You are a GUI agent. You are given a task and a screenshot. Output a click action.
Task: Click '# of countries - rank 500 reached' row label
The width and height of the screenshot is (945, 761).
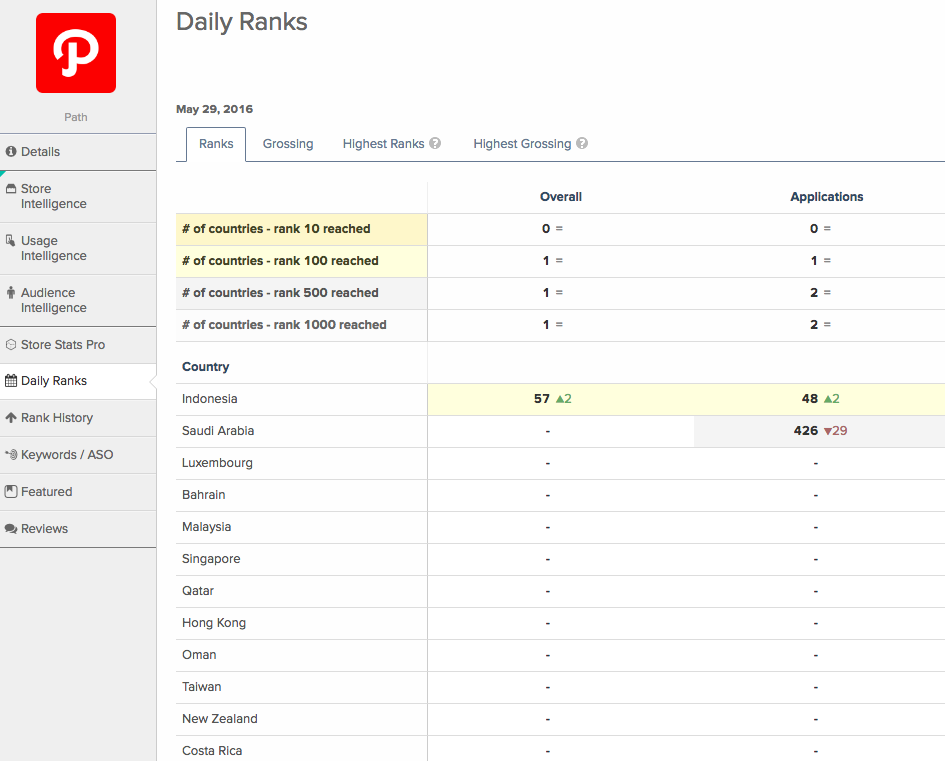coord(280,293)
